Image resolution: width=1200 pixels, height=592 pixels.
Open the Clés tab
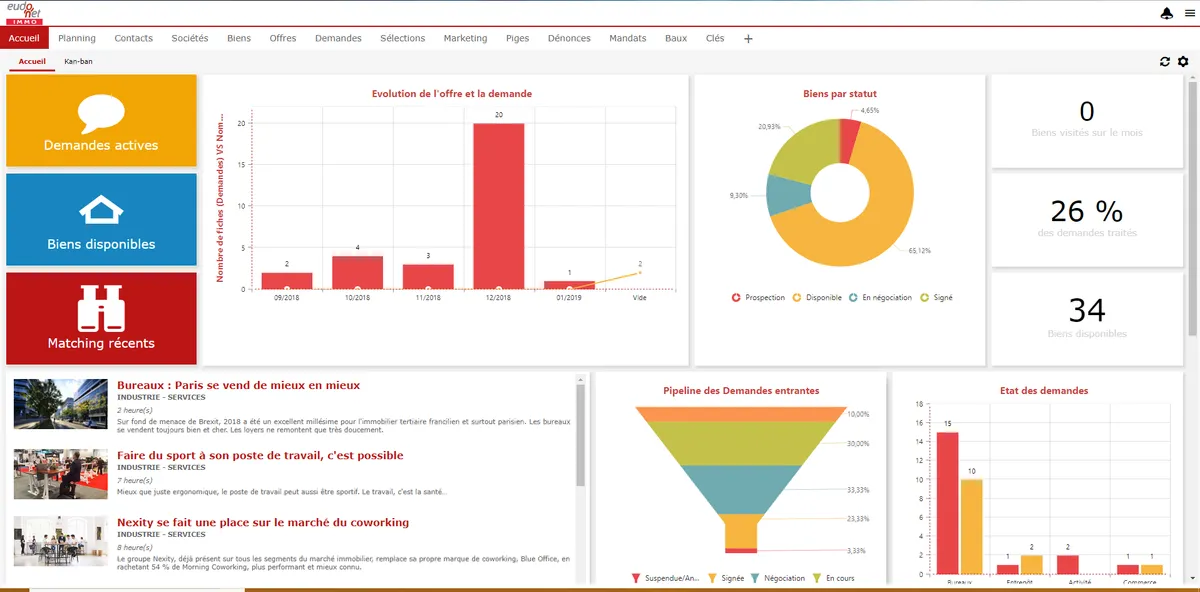tap(715, 38)
